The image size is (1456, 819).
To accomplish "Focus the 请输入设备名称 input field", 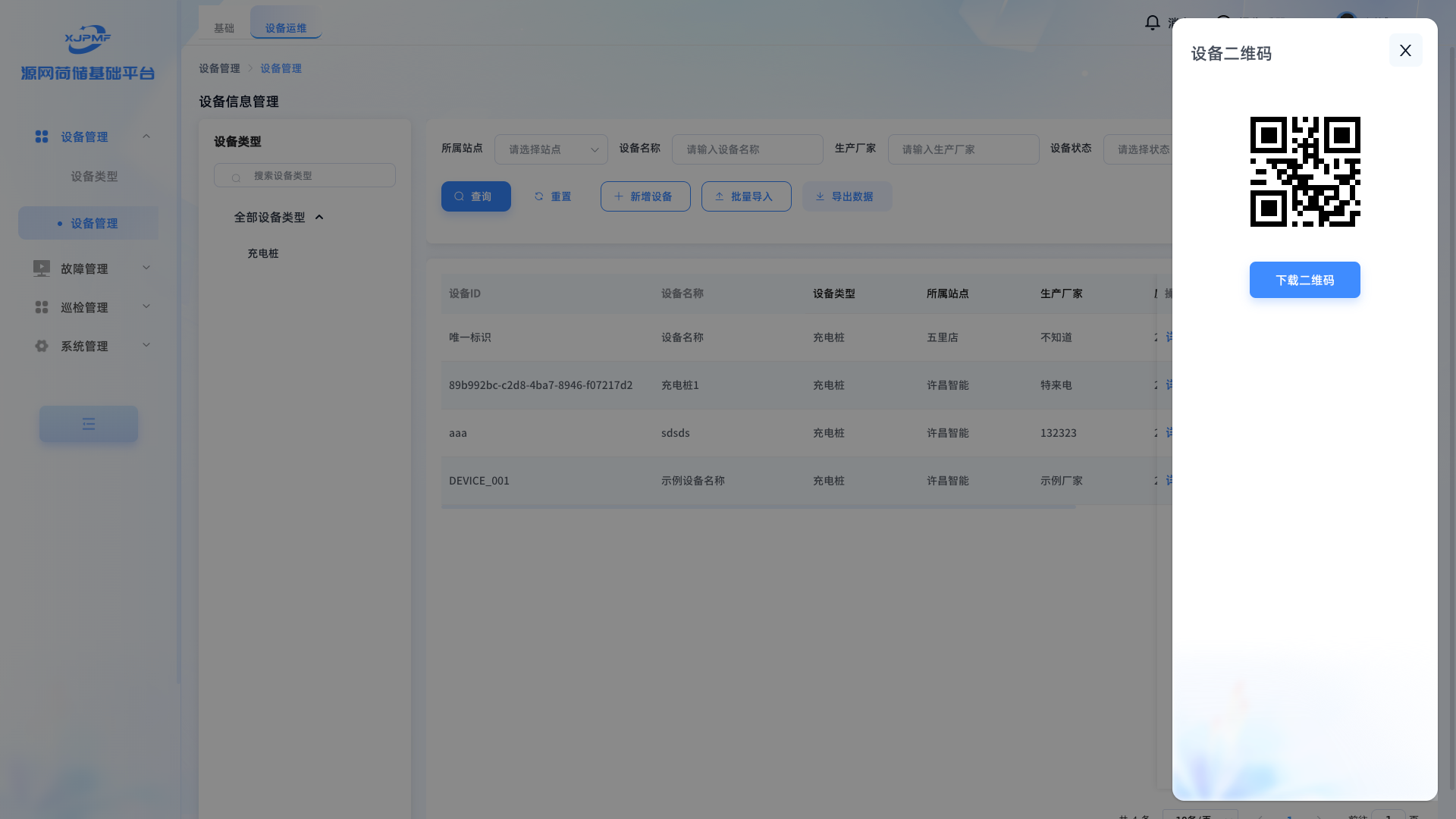I will 746,149.
